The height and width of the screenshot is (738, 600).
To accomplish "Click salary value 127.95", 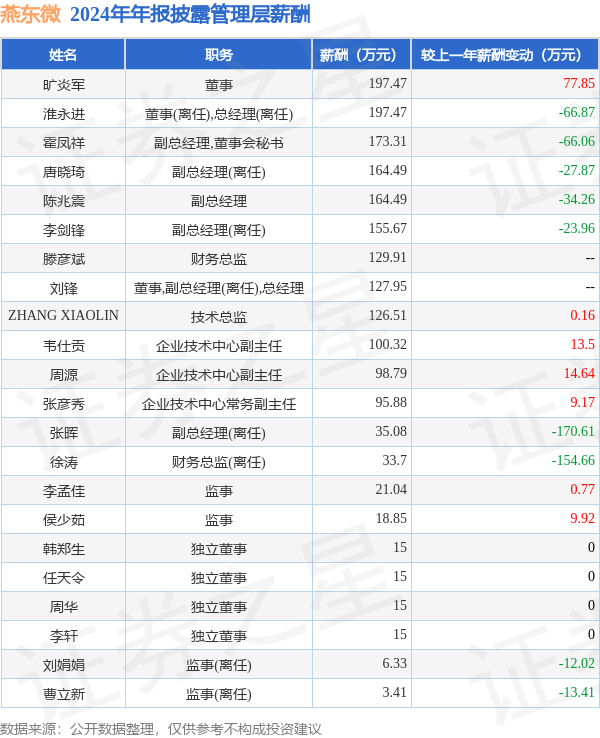I will pos(387,286).
